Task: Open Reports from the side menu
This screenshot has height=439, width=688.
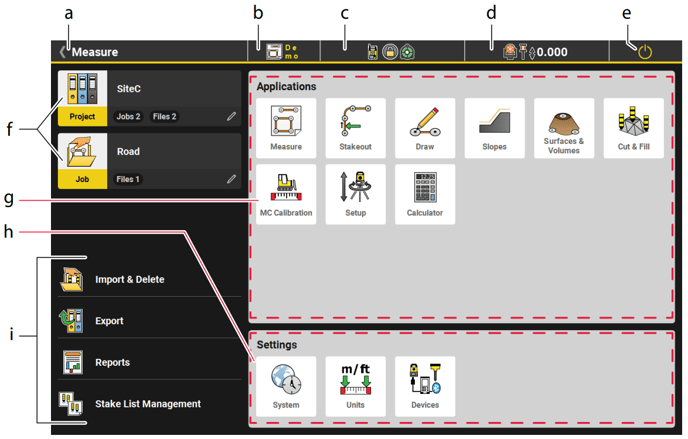Action: coord(112,362)
